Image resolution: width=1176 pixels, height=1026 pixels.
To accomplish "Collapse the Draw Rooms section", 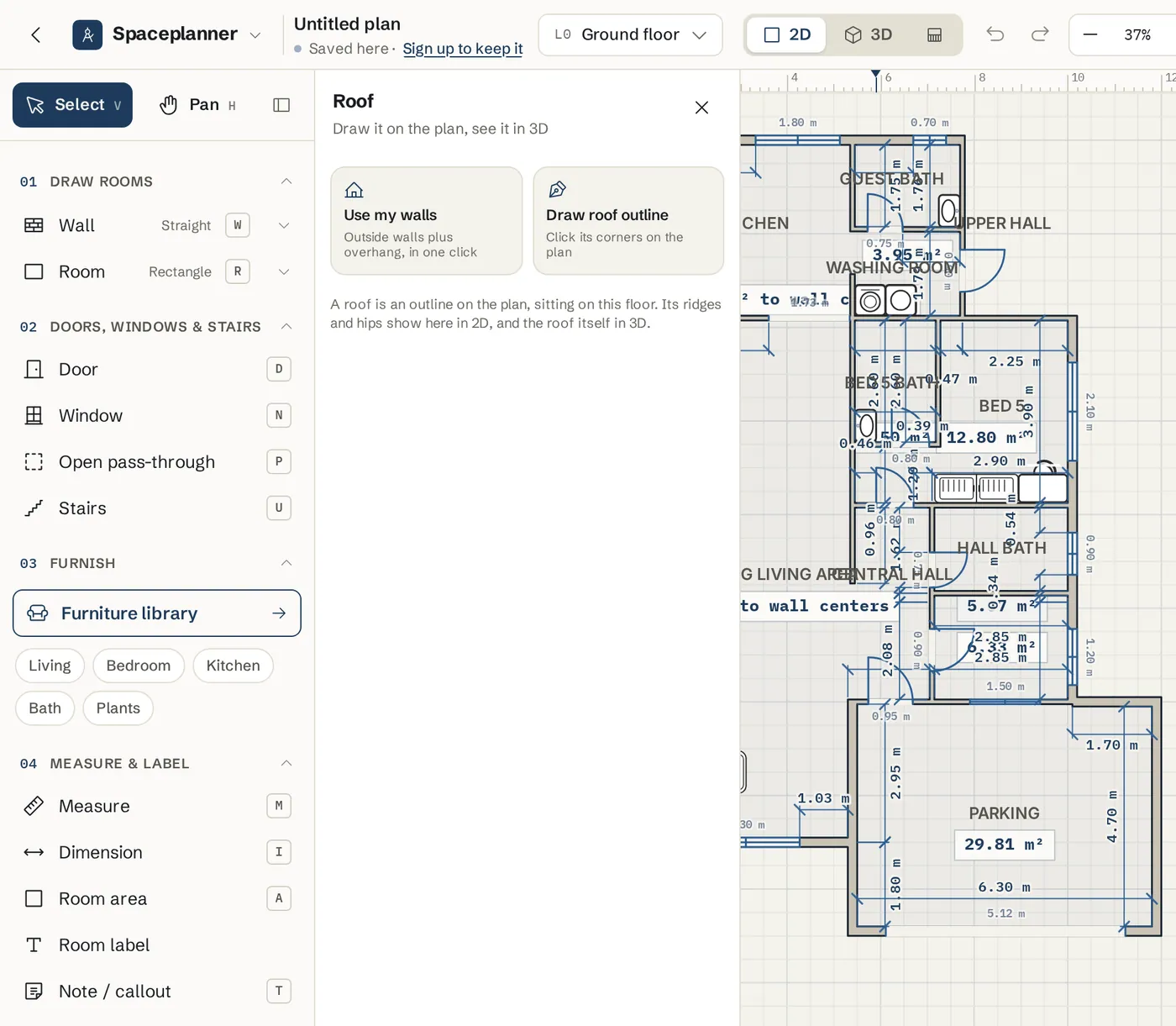I will [x=286, y=182].
